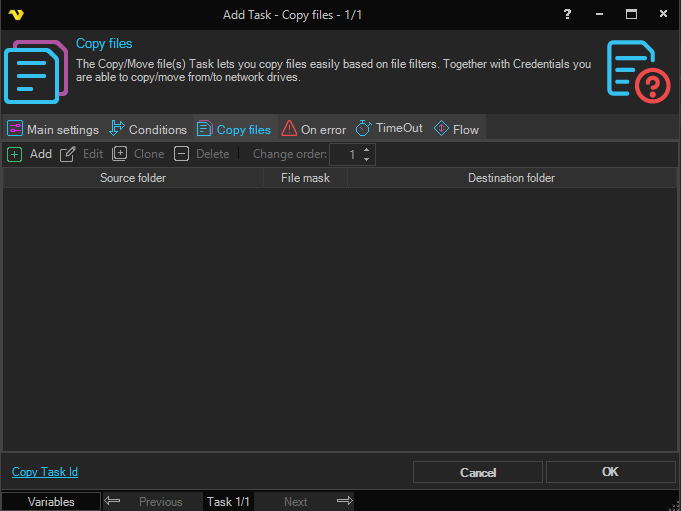Decrease the Change order value with down arrow
This screenshot has height=511, width=681.
[x=367, y=159]
